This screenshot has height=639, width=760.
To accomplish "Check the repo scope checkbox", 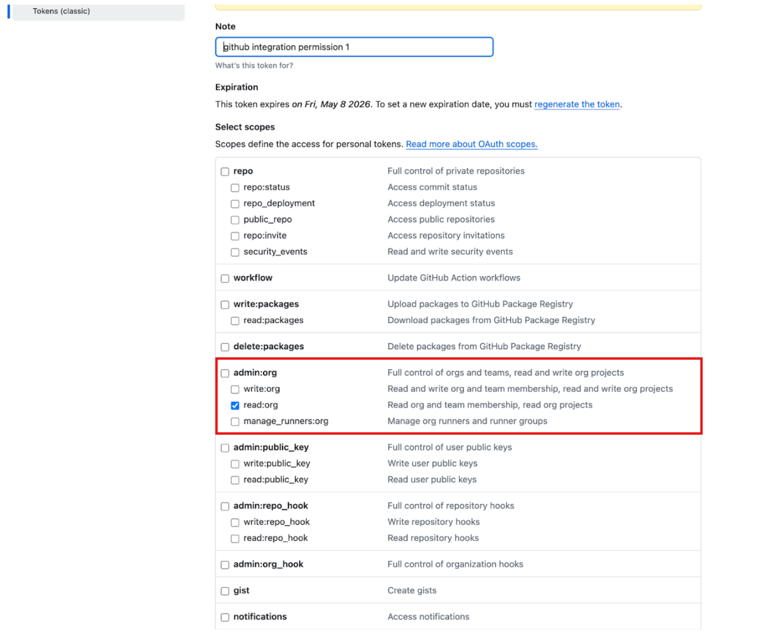I will pyautogui.click(x=225, y=171).
